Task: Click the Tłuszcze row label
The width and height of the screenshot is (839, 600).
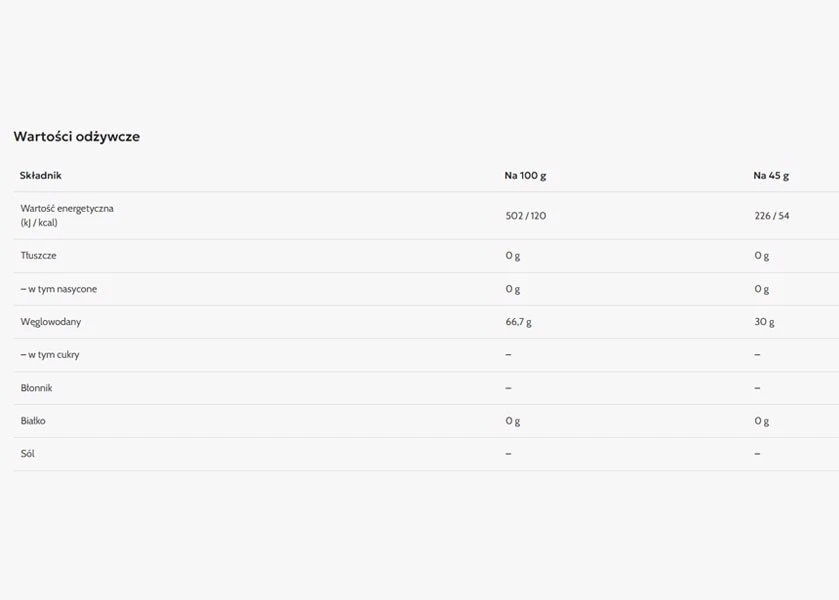Action: (39, 255)
